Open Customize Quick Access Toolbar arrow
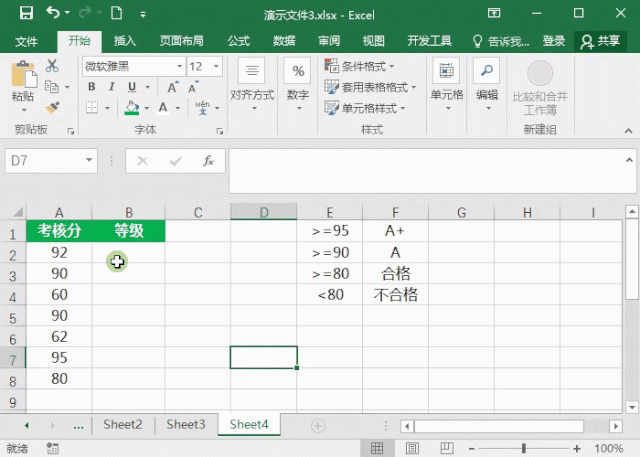 143,15
